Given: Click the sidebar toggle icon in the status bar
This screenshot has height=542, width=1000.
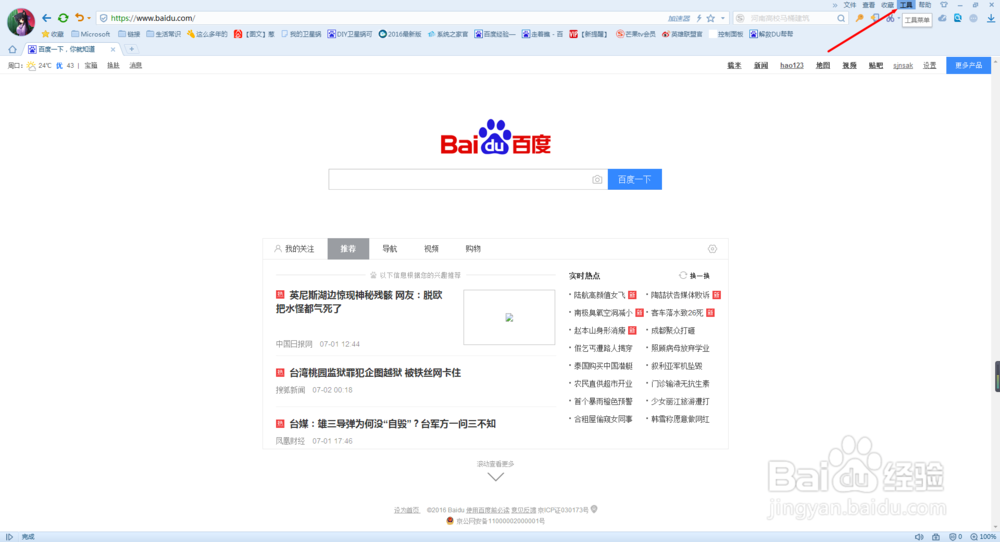Looking at the screenshot, I should pyautogui.click(x=9, y=537).
